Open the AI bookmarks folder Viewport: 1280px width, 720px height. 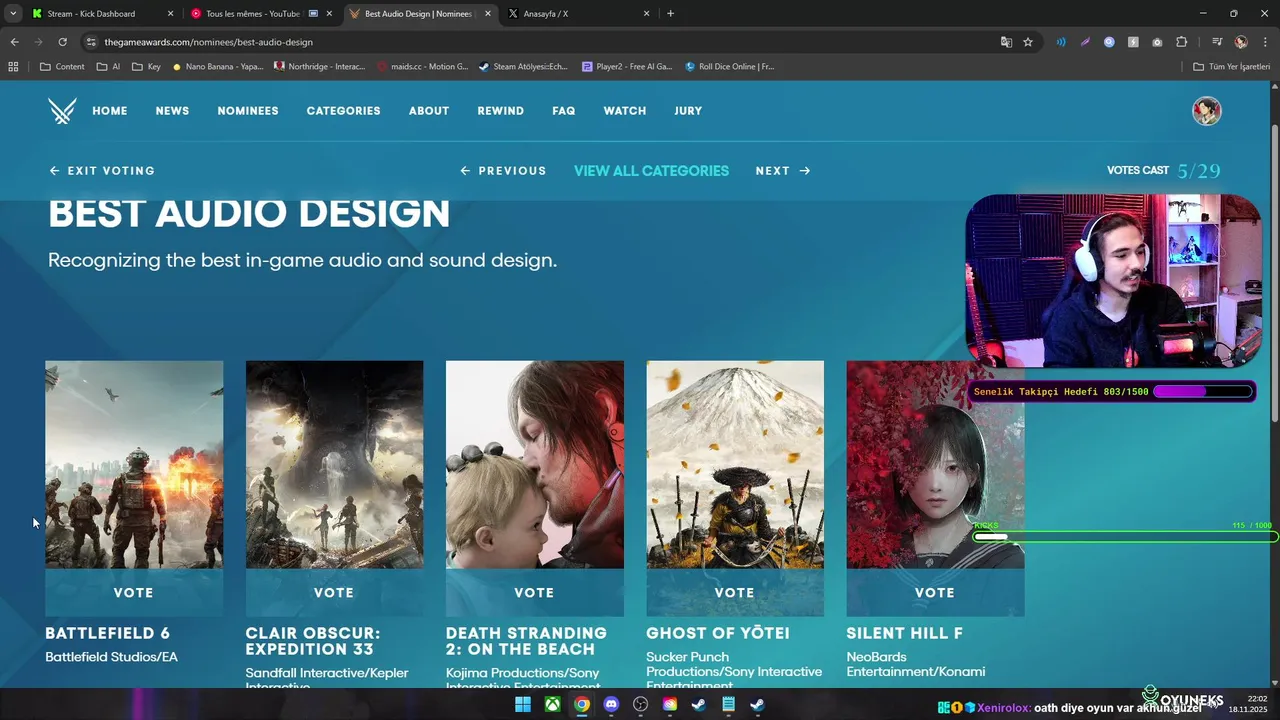(x=108, y=67)
